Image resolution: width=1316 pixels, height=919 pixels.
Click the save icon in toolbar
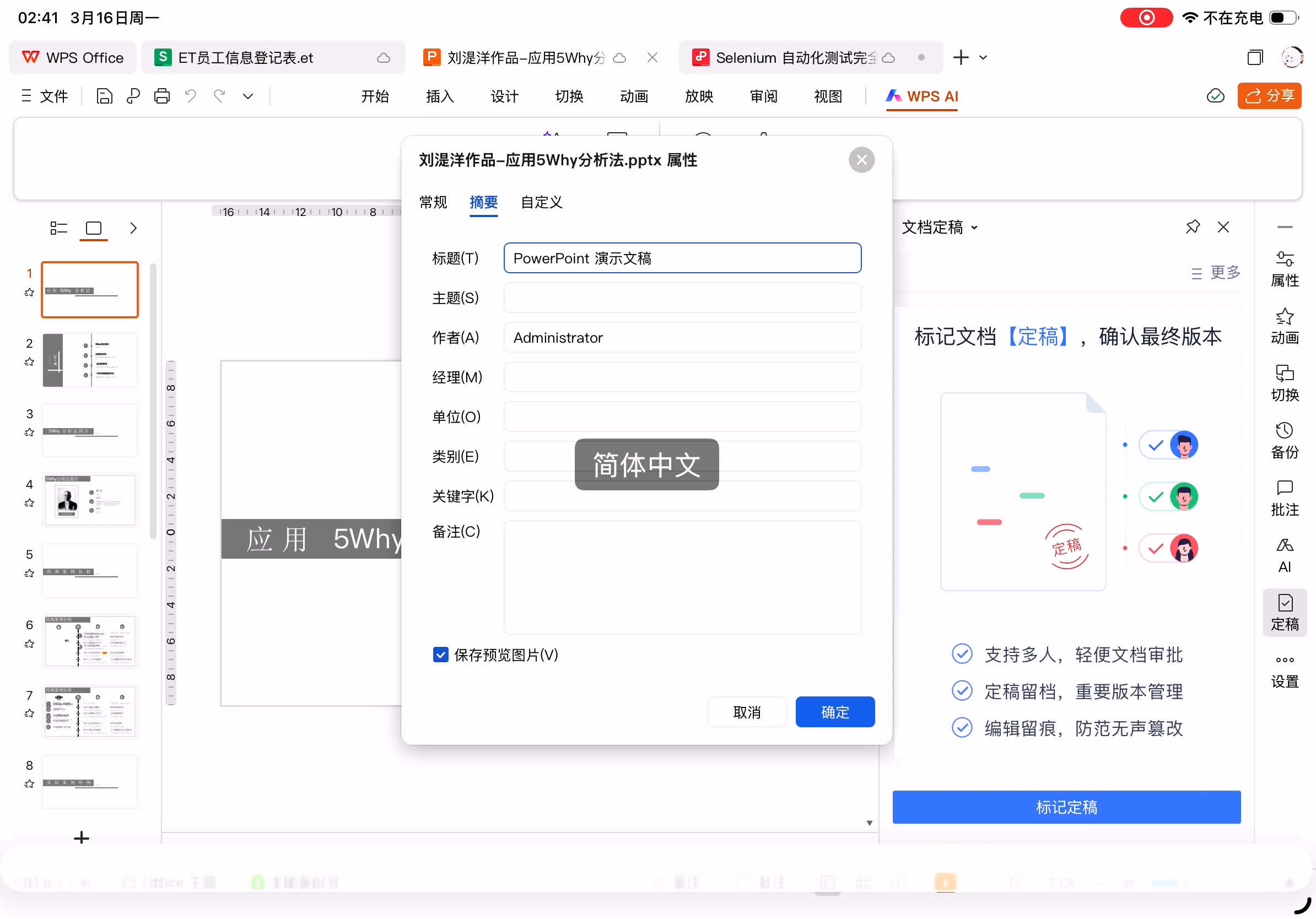point(104,96)
